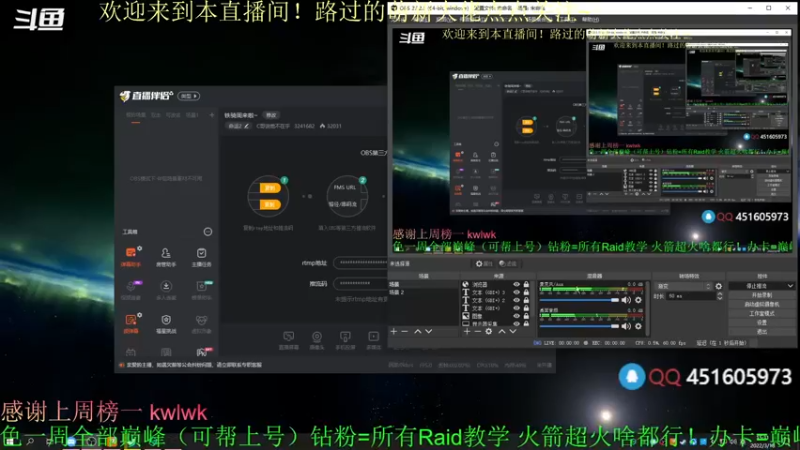Click 启动虚拟摄像机 in OBS controls
This screenshot has width=800, height=450.
(762, 305)
